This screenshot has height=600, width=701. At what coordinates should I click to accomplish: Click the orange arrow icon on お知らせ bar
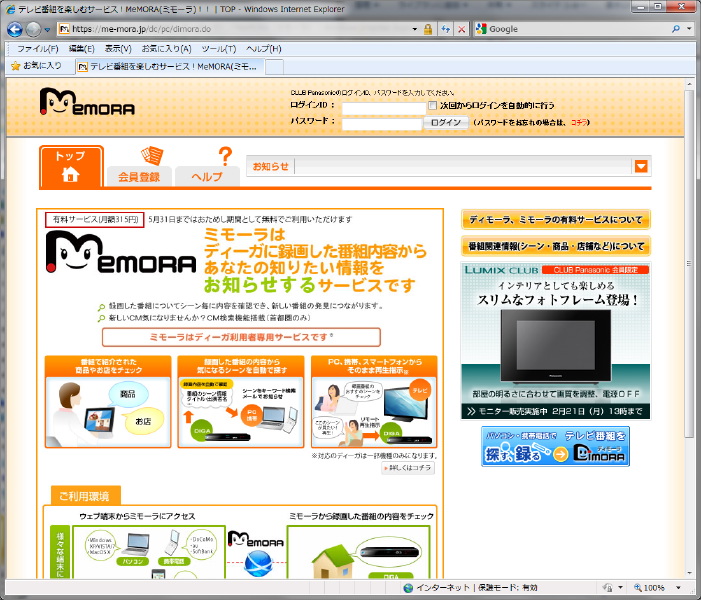pyautogui.click(x=641, y=167)
